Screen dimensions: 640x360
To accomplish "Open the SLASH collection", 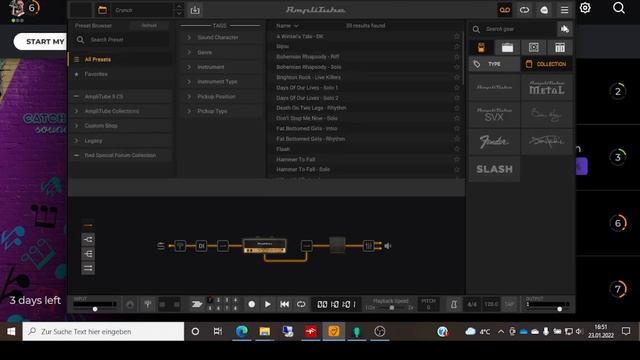I will 494,169.
